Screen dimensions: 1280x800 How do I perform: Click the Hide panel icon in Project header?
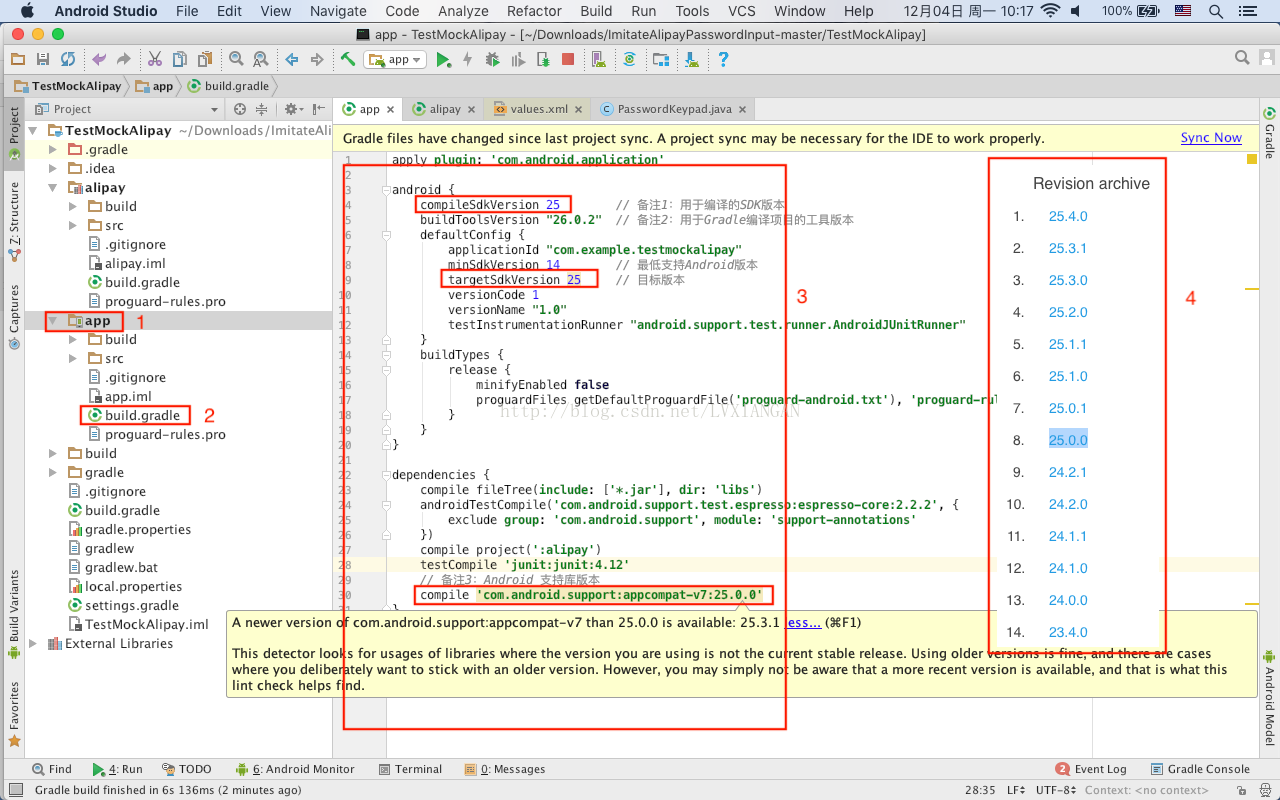[318, 109]
